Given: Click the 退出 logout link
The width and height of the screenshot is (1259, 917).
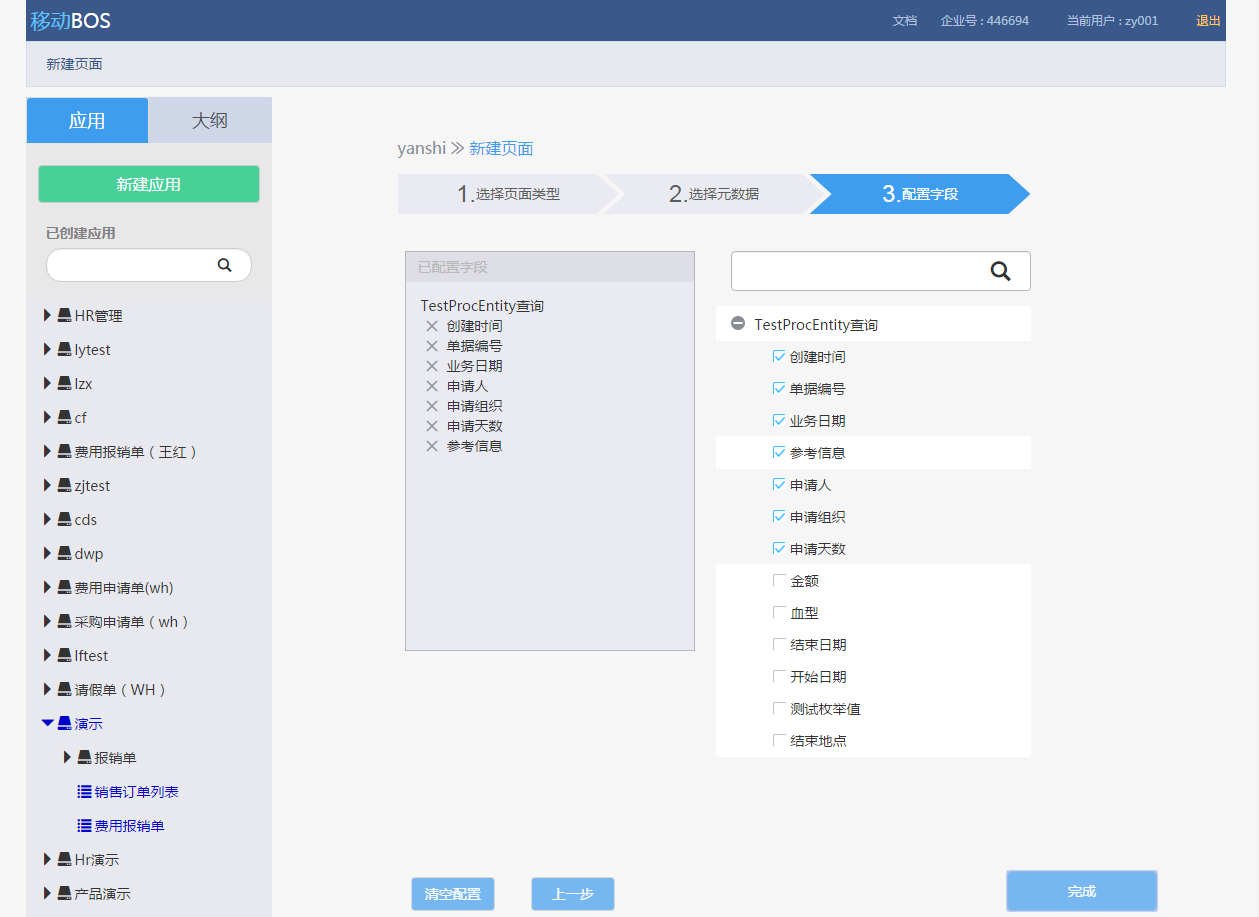Looking at the screenshot, I should click(1207, 20).
